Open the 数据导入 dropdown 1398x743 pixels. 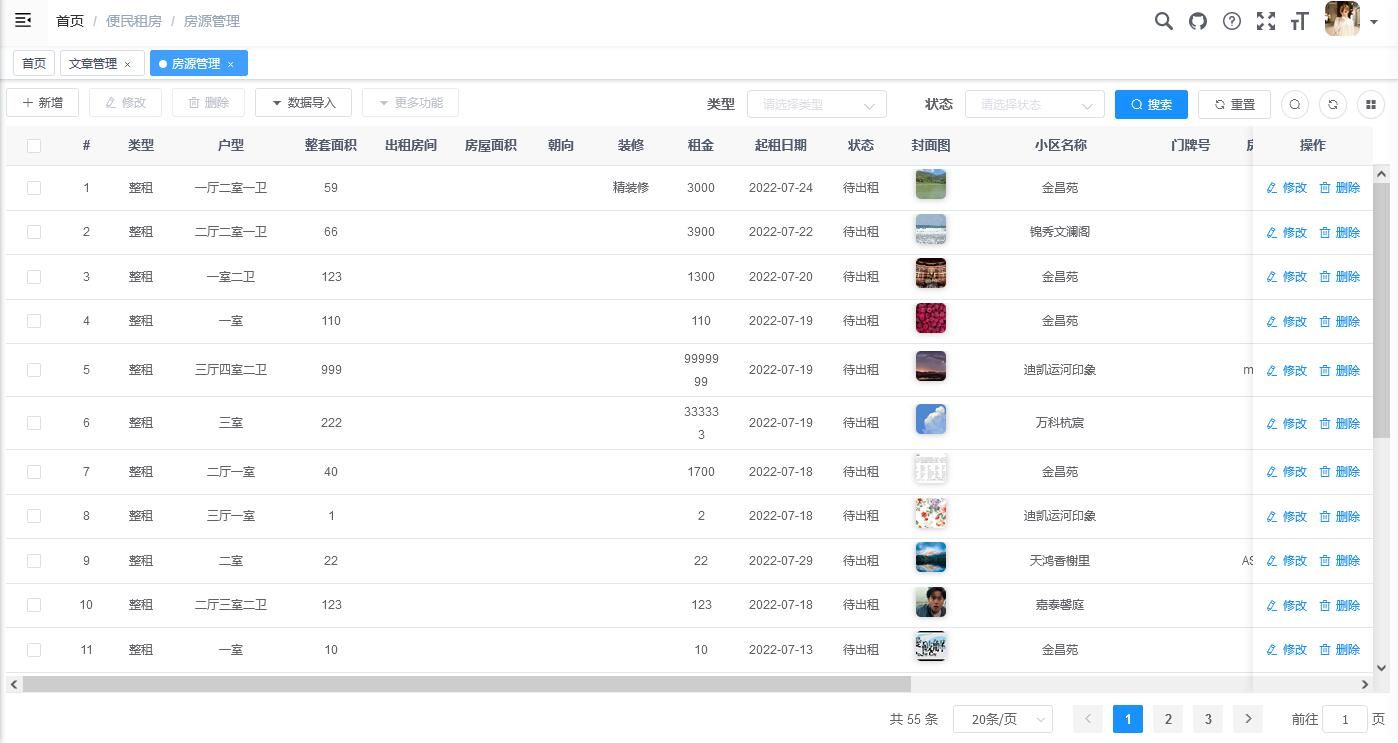point(303,103)
